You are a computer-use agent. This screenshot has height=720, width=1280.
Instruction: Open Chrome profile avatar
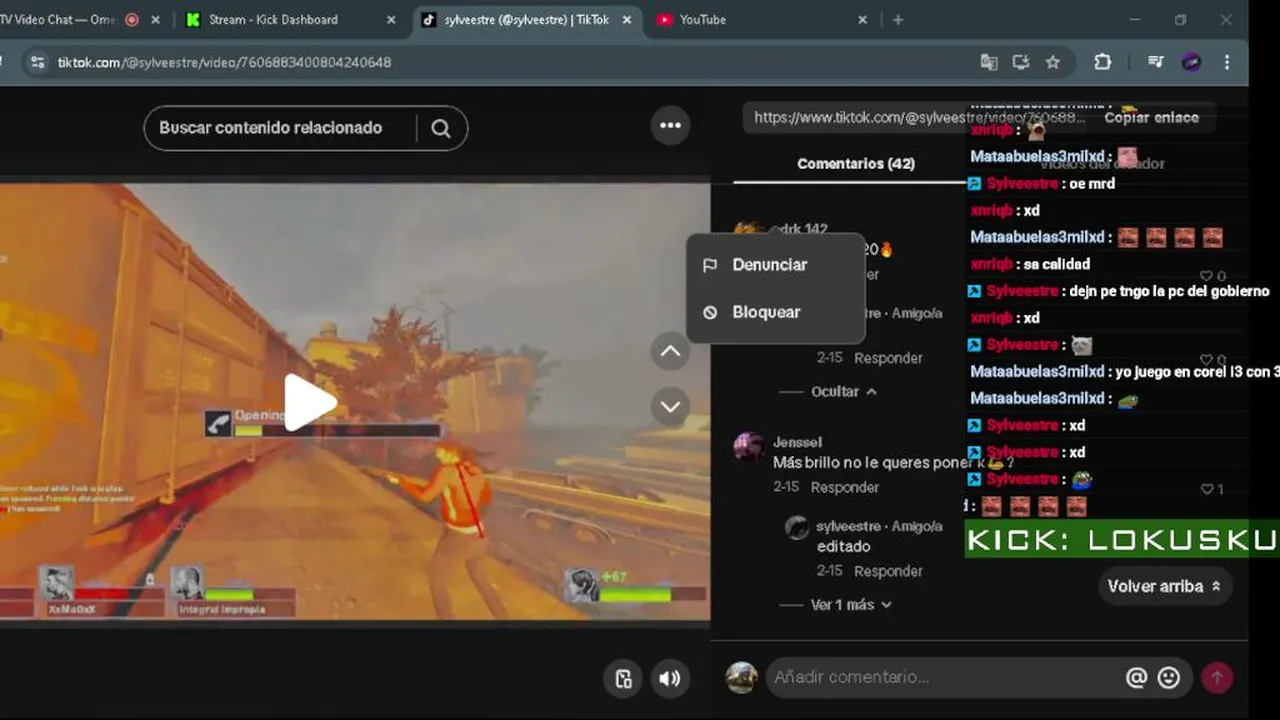[x=1191, y=62]
